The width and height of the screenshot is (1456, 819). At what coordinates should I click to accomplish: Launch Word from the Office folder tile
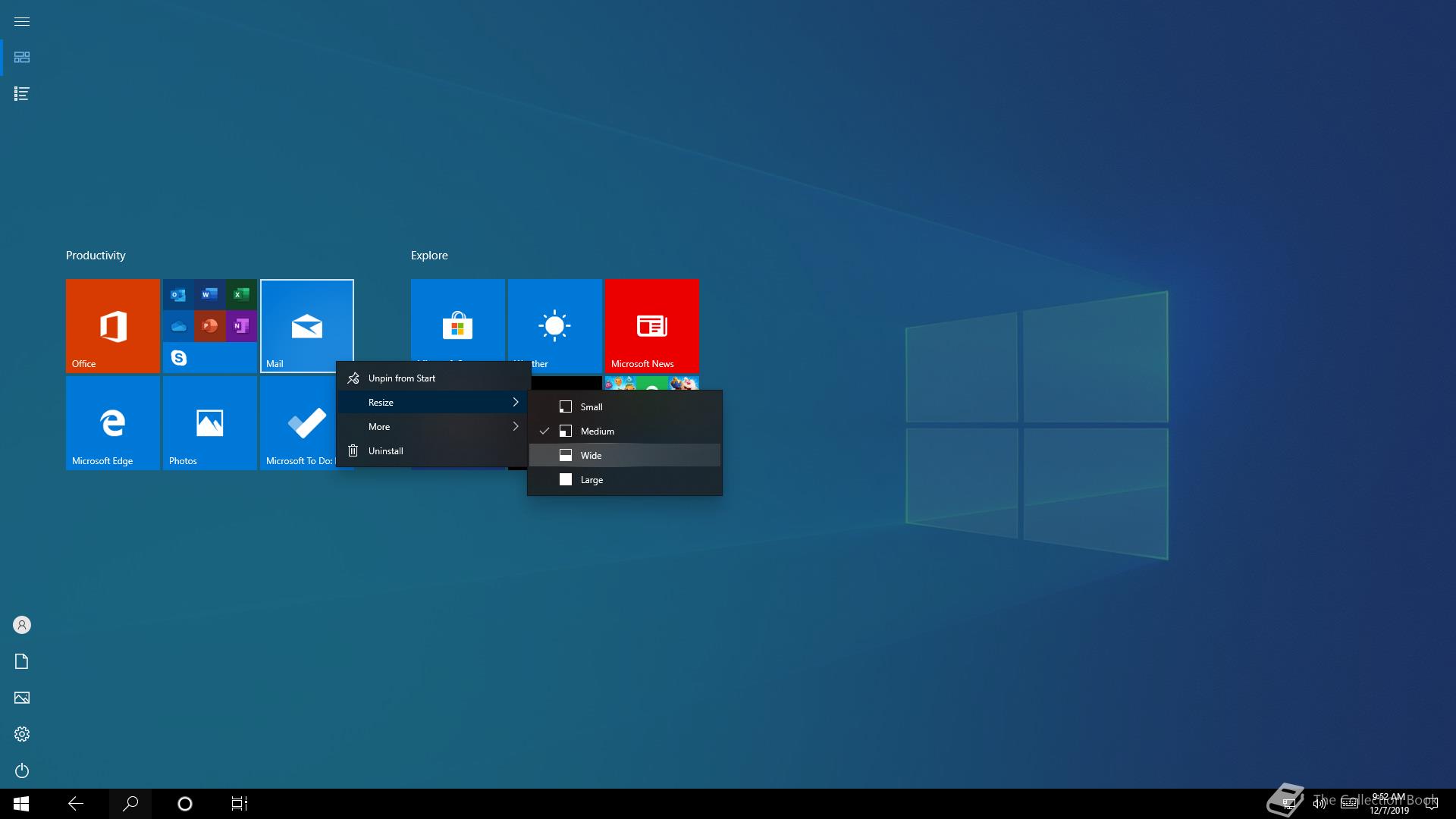pos(210,294)
